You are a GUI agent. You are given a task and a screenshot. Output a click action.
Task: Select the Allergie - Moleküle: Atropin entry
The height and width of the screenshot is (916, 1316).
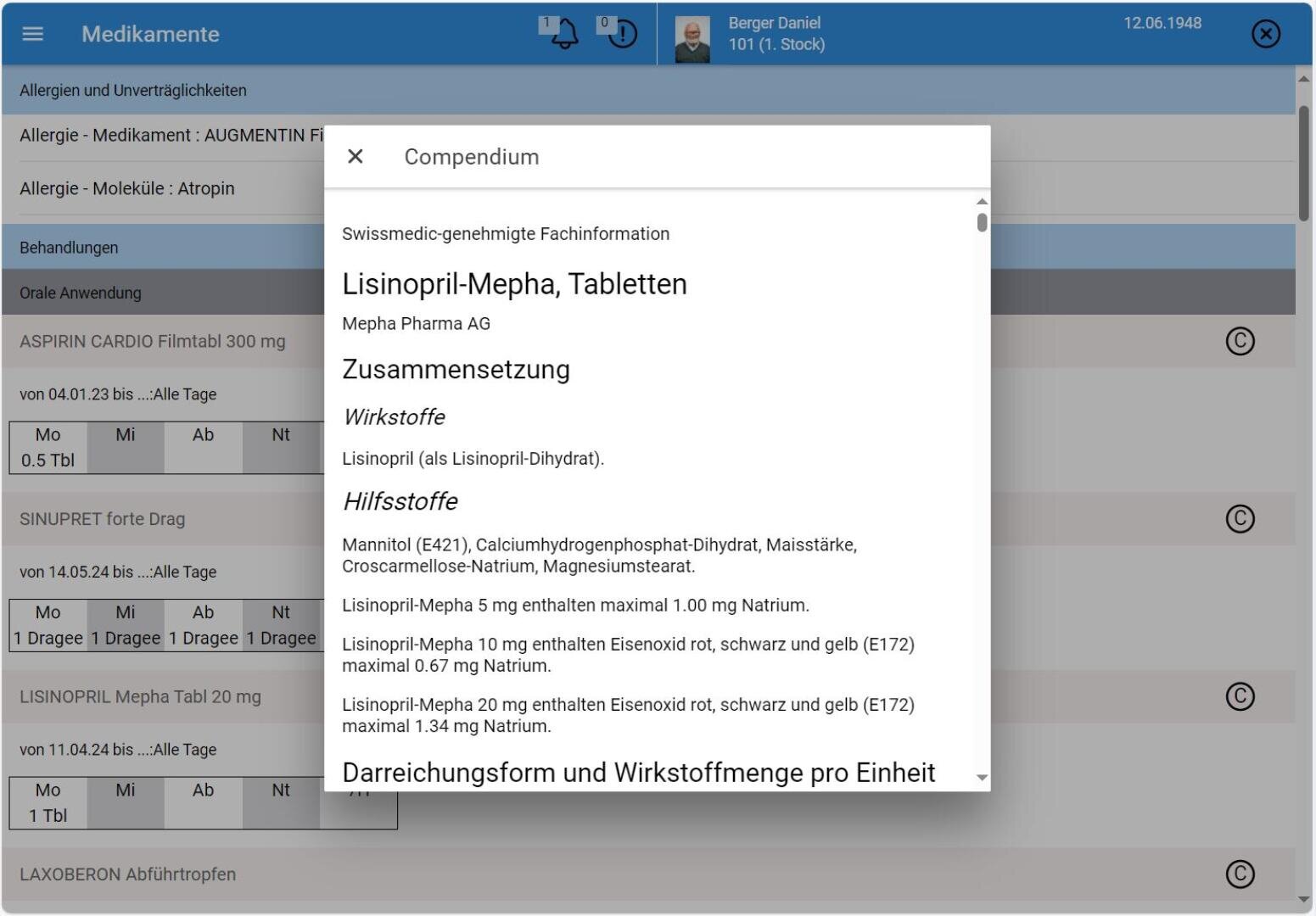pyautogui.click(x=127, y=188)
